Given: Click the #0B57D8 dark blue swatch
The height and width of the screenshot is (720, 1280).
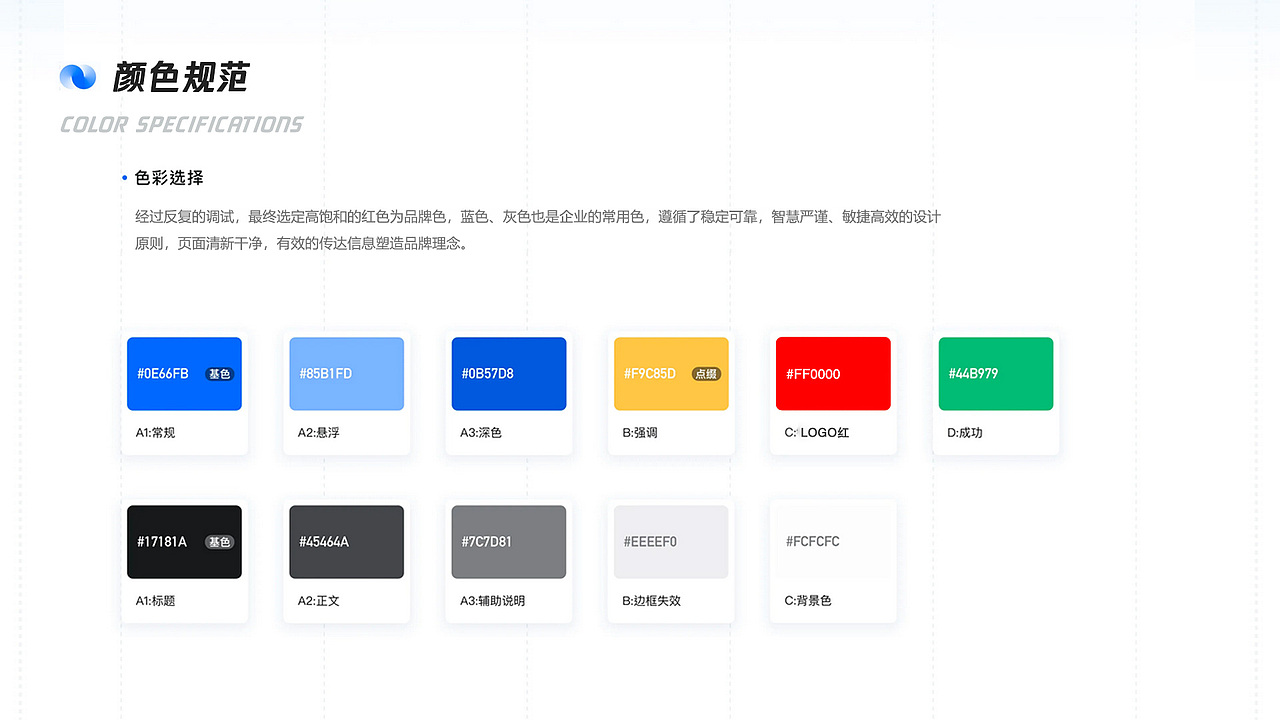Looking at the screenshot, I should click(508, 373).
